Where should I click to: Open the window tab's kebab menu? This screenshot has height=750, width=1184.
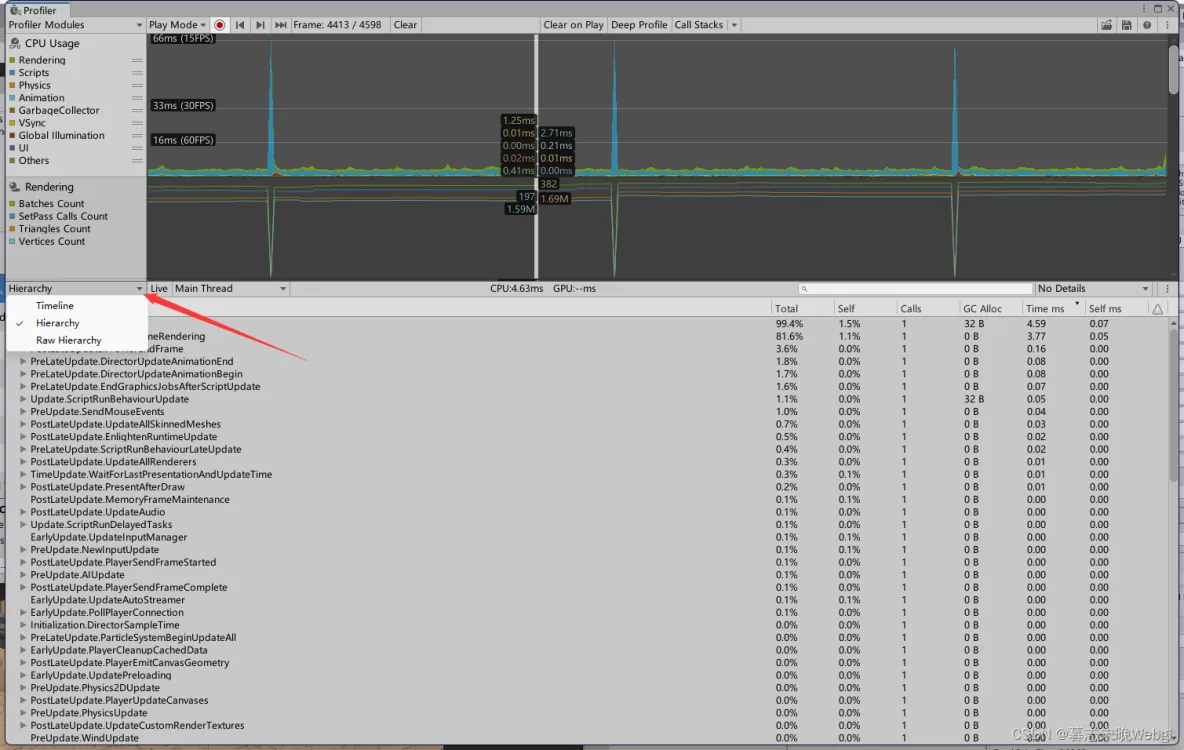1144,9
